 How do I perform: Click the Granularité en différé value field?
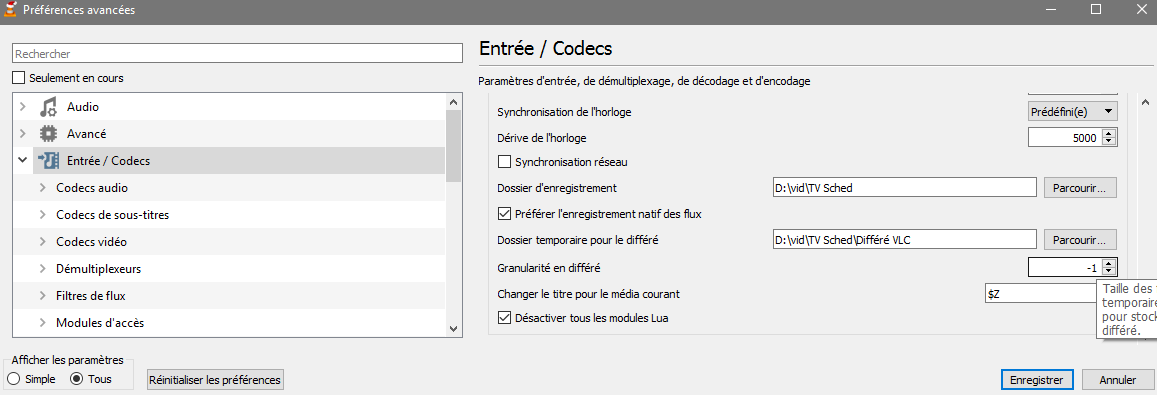1065,267
